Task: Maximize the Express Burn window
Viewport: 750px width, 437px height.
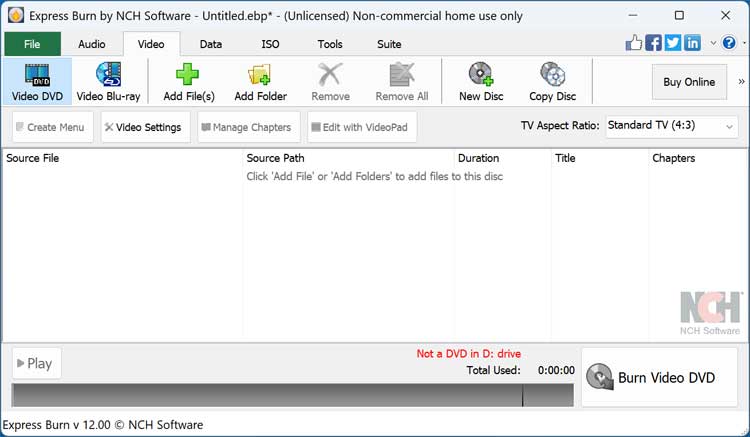Action: [679, 15]
